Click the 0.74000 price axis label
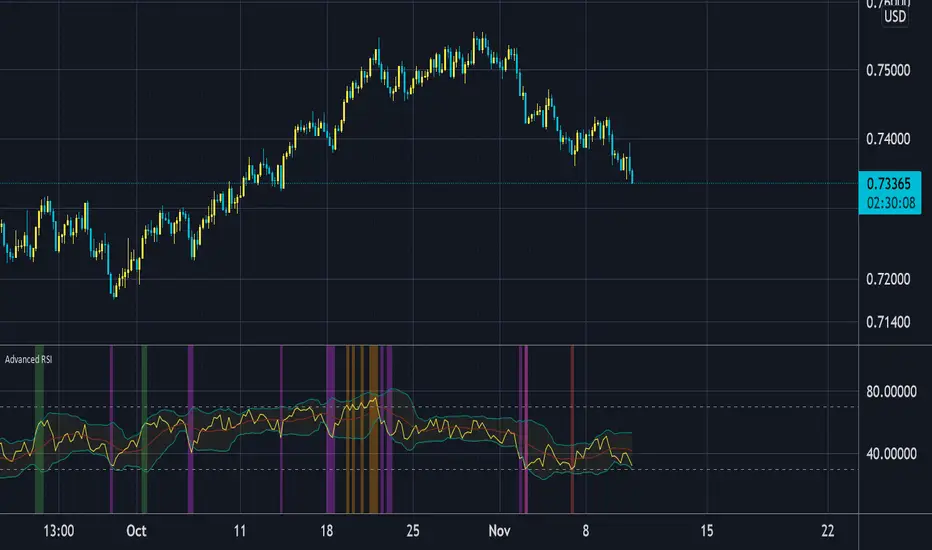 click(888, 139)
